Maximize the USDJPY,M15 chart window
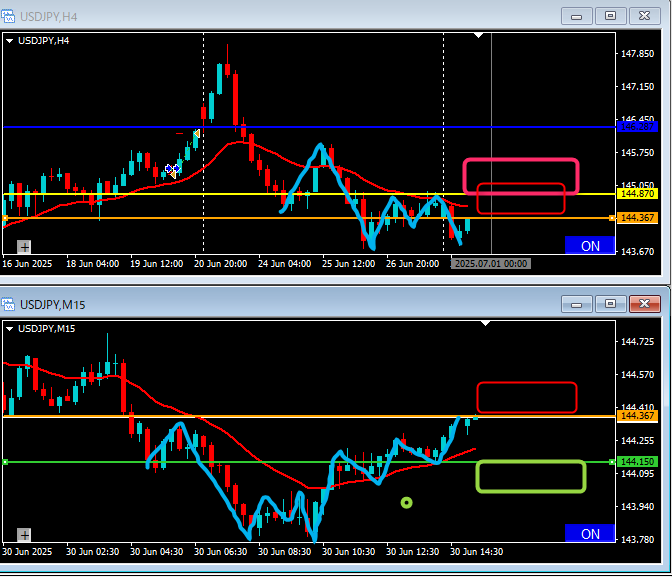The width and height of the screenshot is (672, 577). (x=610, y=304)
